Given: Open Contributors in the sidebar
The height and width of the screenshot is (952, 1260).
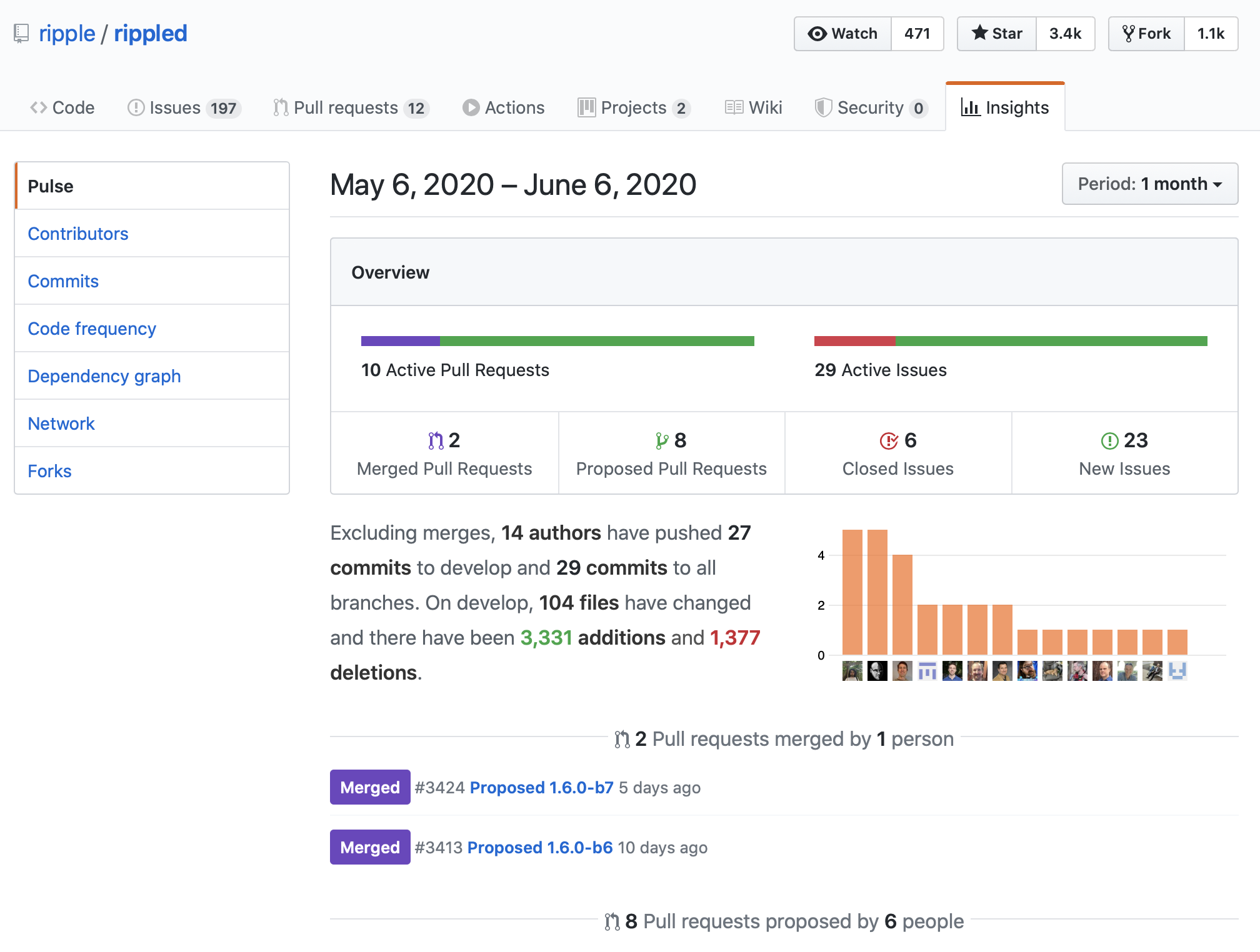Looking at the screenshot, I should (x=152, y=234).
